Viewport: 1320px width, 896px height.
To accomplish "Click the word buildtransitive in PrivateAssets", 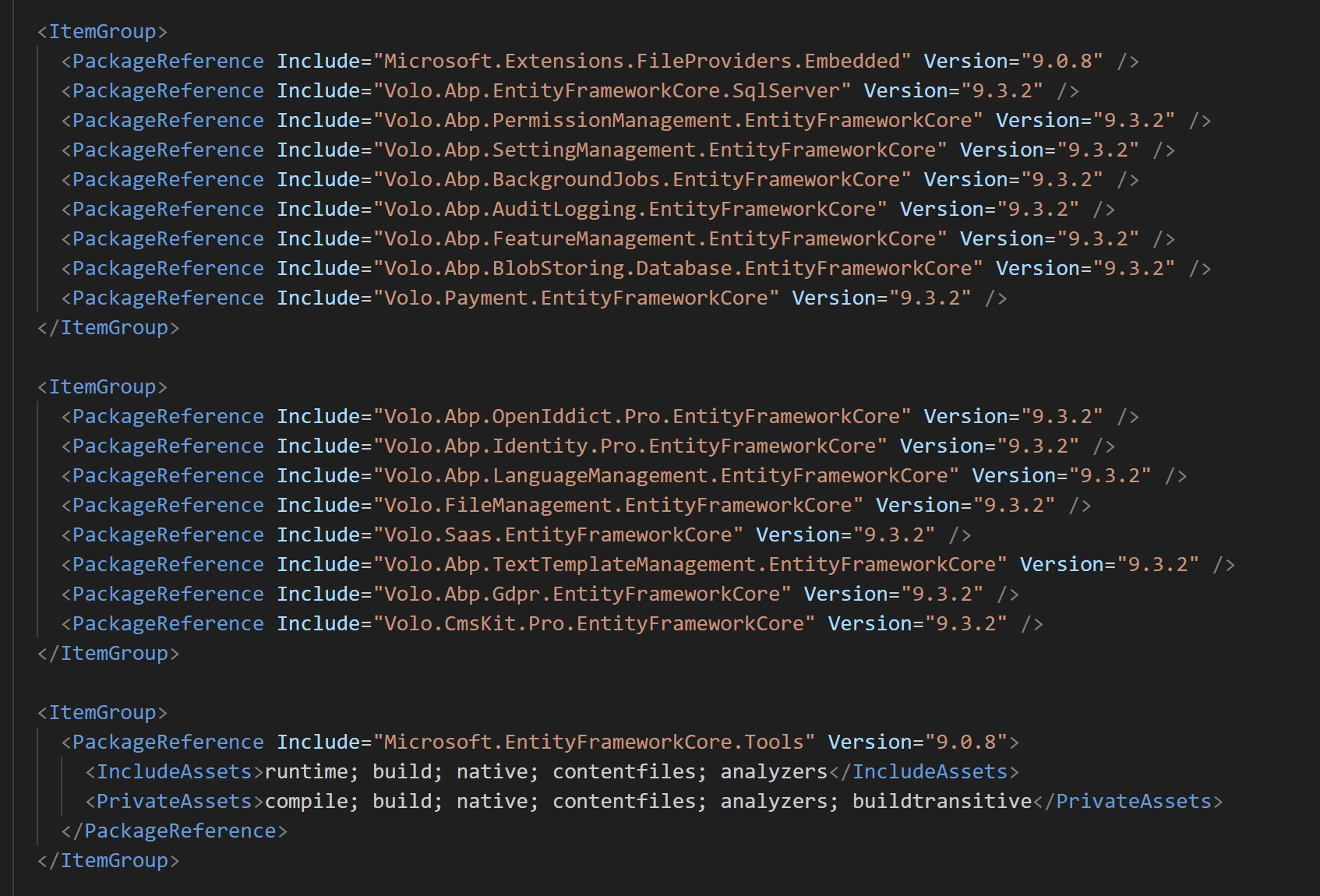I will [x=941, y=801].
